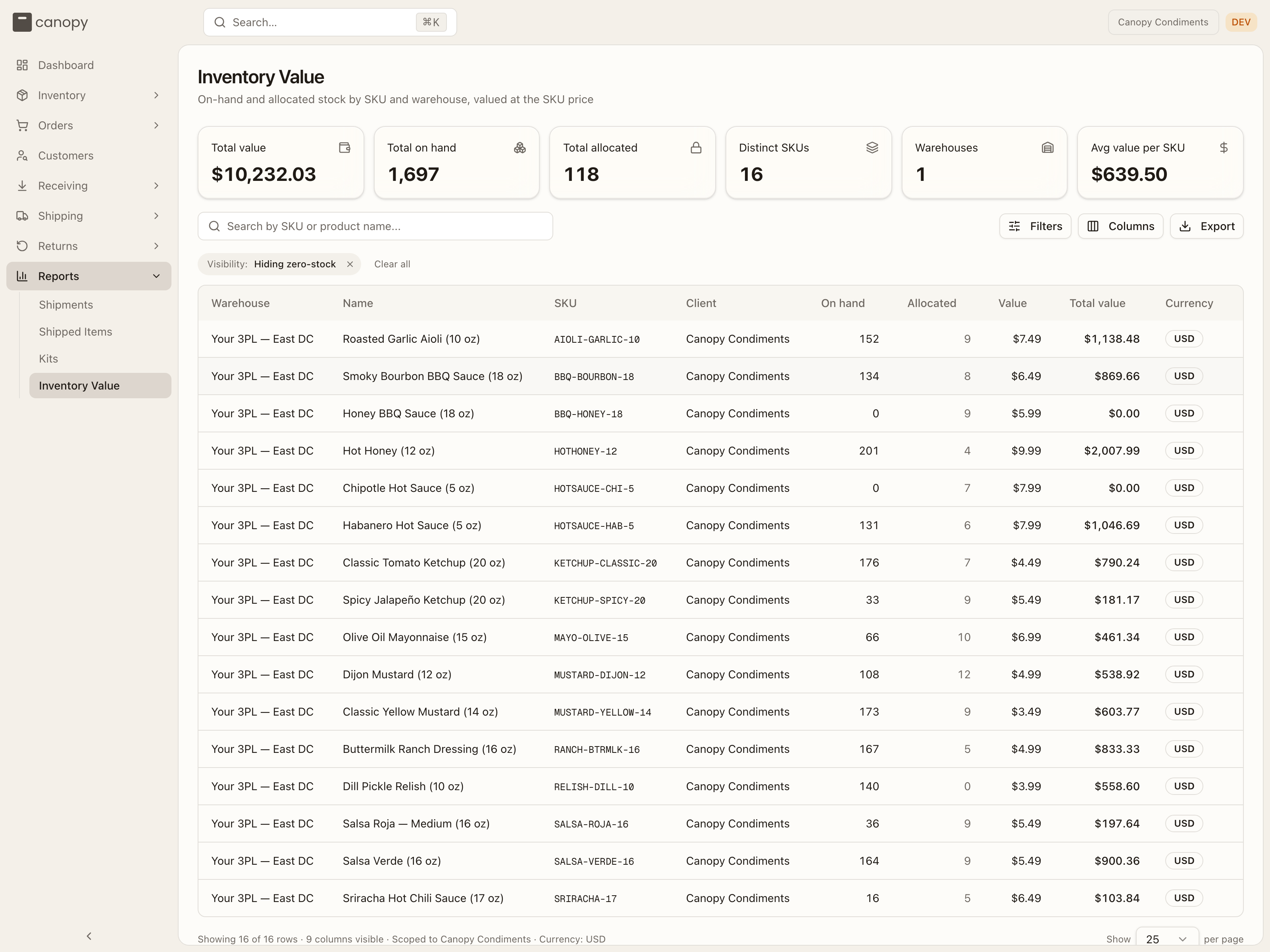Open the Filters panel
The image size is (1270, 952).
(x=1035, y=226)
